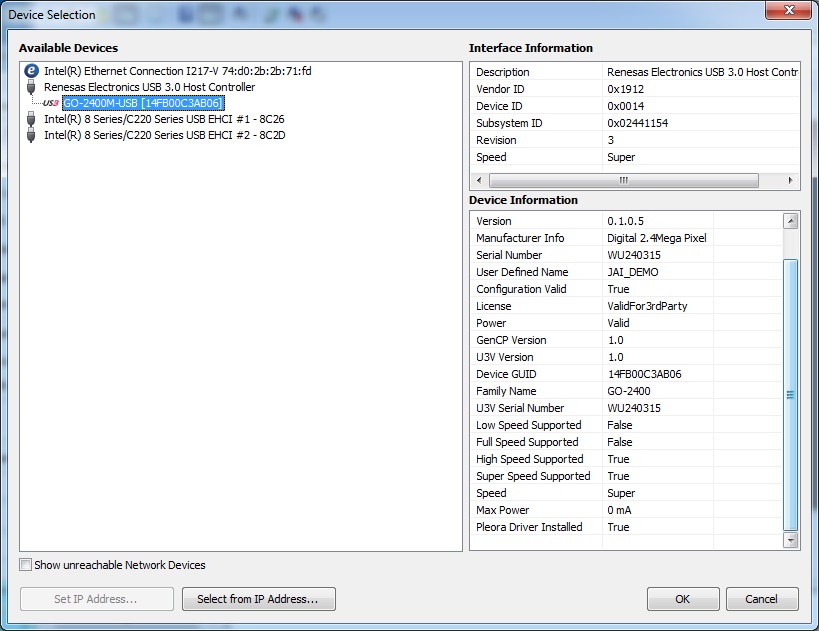Click the Description value Renesas Electronics USB 3.0
This screenshot has width=819, height=631.
(702, 72)
